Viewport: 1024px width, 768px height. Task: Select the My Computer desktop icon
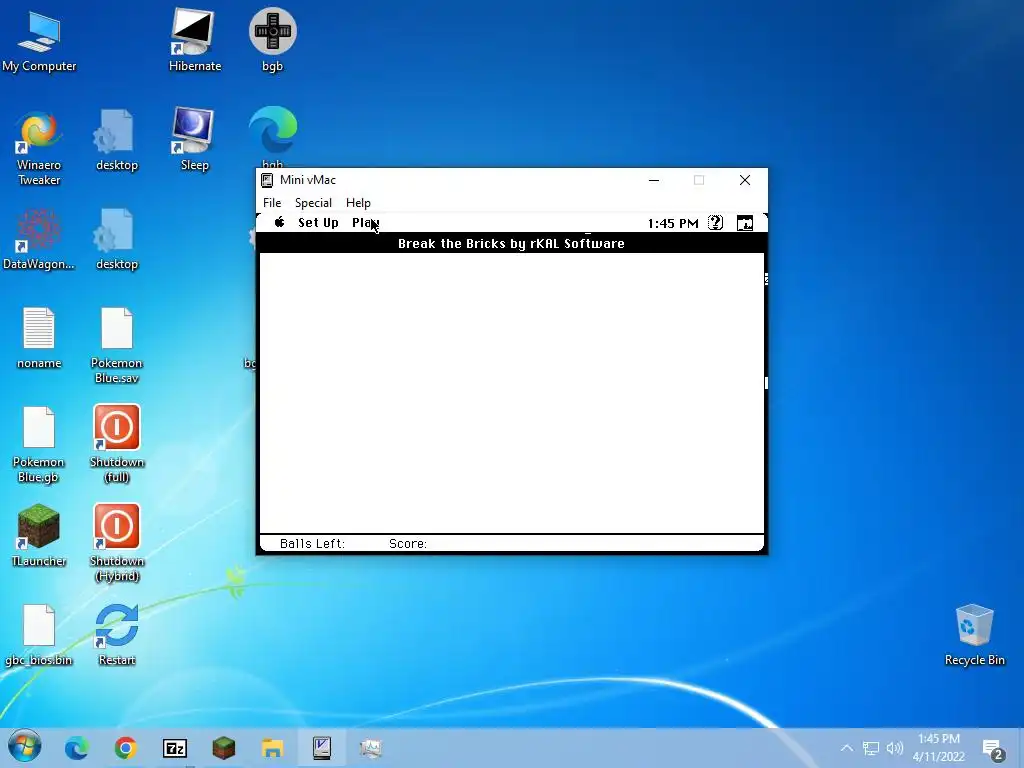(x=39, y=40)
